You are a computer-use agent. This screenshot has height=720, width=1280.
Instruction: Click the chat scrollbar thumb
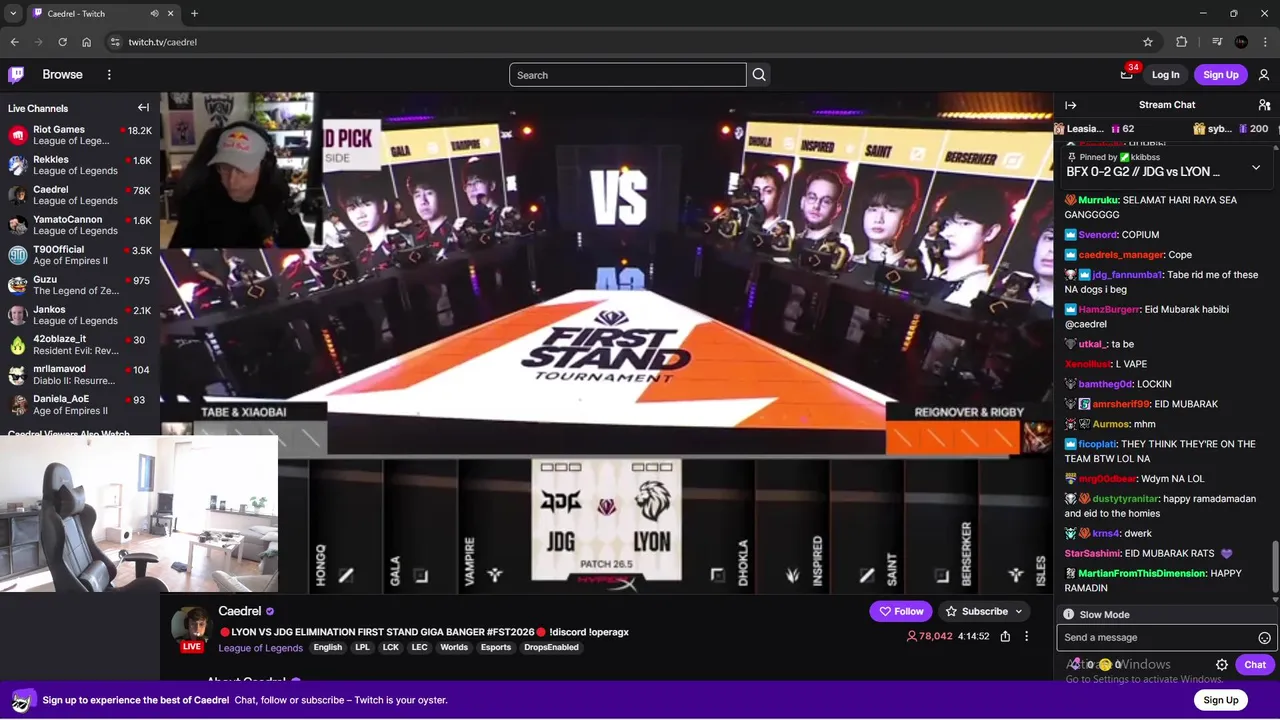tap(1275, 567)
